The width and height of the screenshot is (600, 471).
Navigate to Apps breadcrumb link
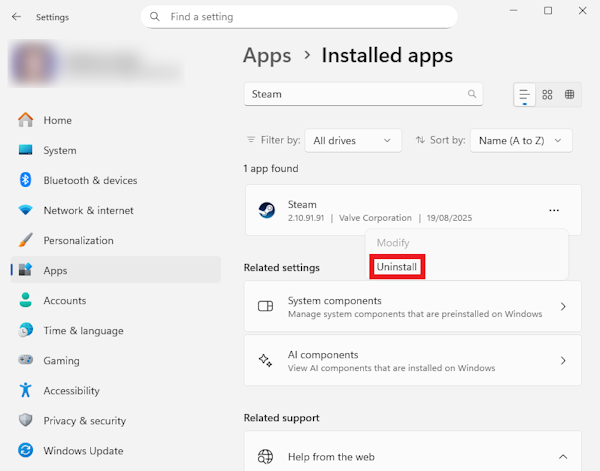pos(267,55)
